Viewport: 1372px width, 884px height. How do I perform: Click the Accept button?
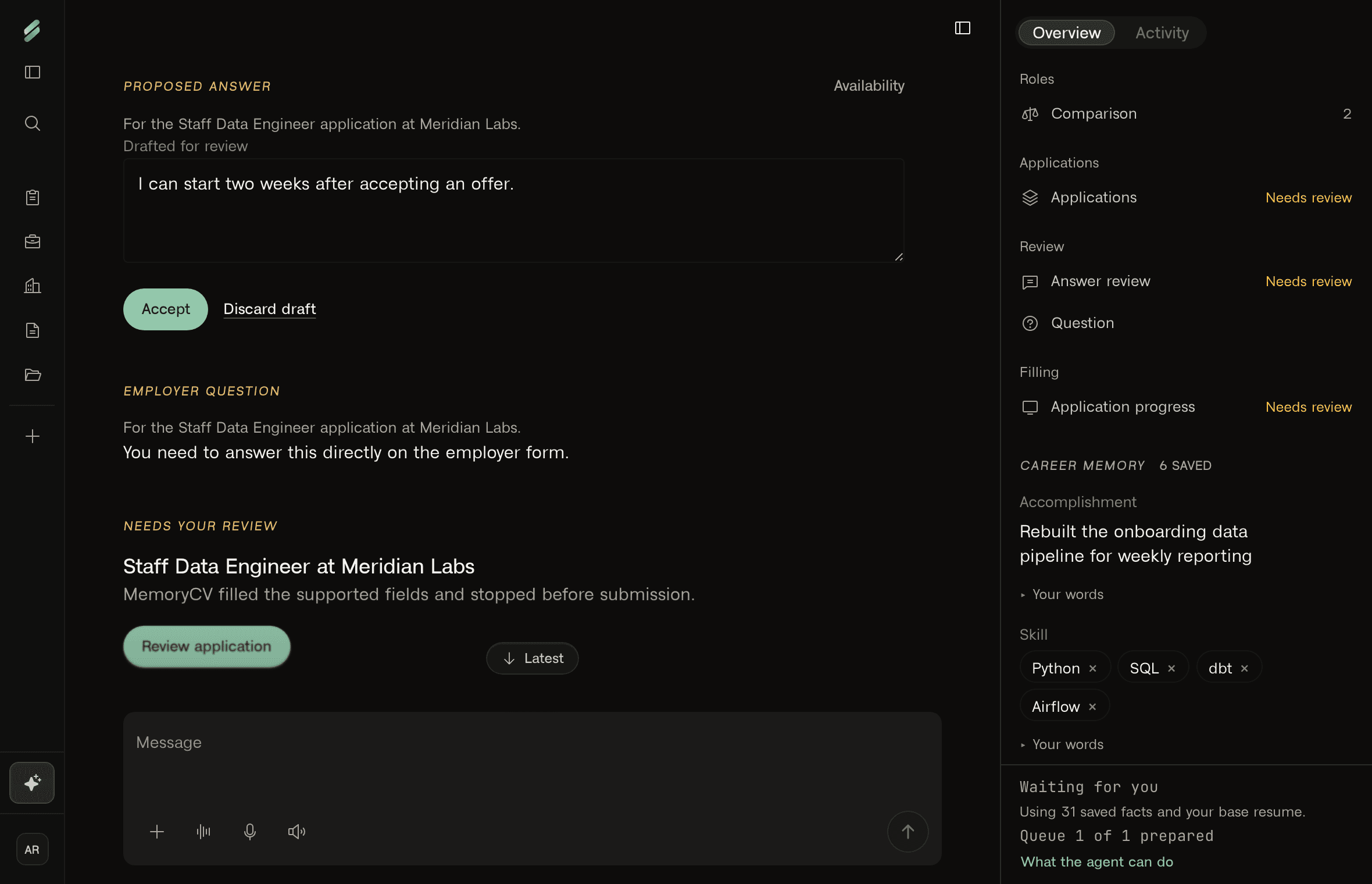point(166,309)
